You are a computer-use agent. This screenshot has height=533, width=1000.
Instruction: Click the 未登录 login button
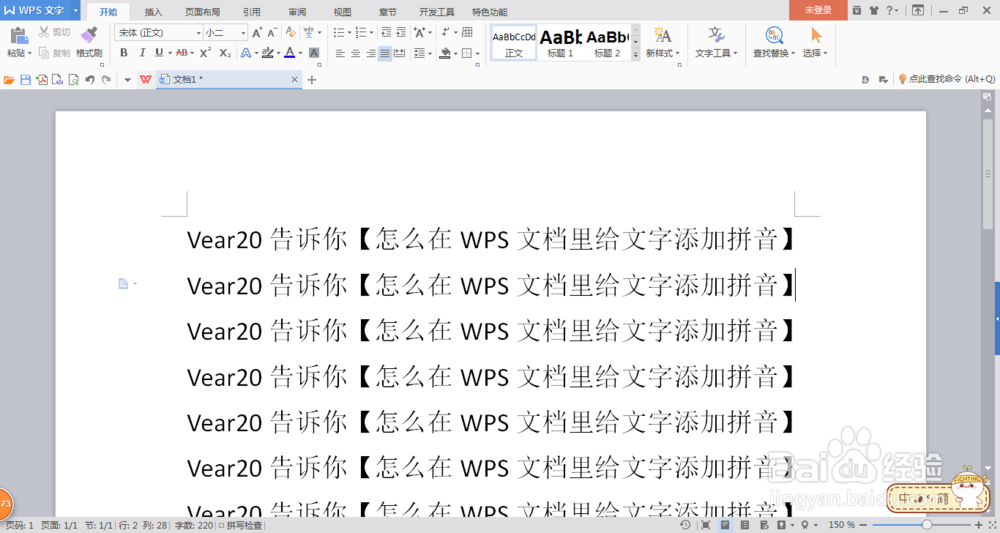coord(818,10)
